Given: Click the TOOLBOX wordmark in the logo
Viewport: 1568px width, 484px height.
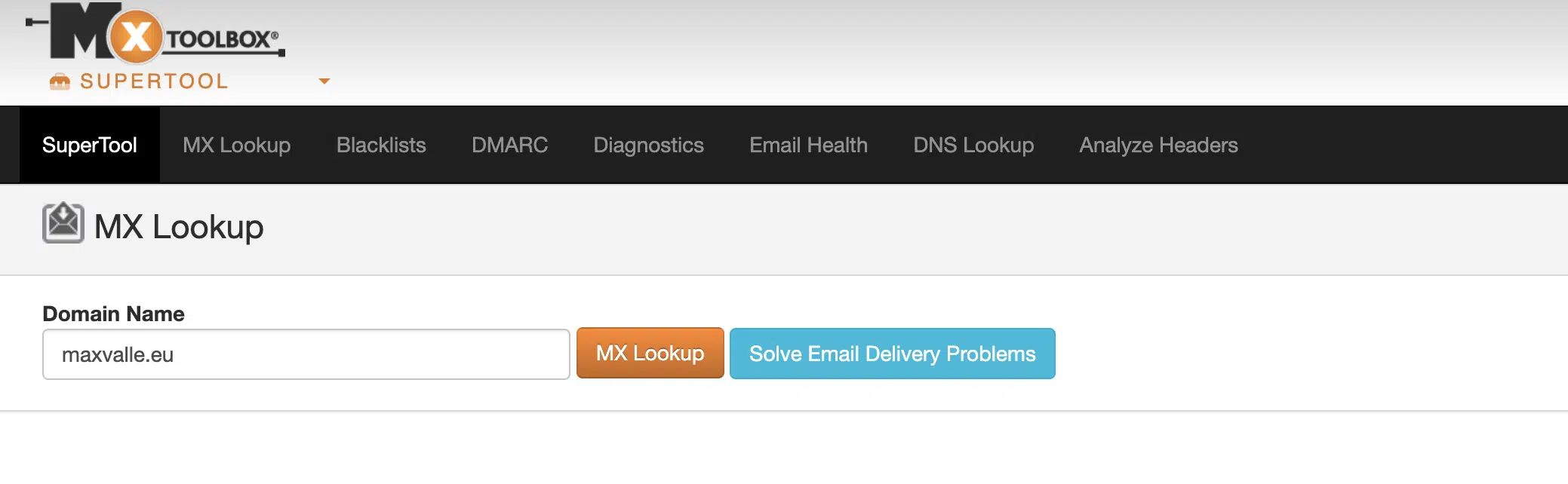Looking at the screenshot, I should (220, 39).
